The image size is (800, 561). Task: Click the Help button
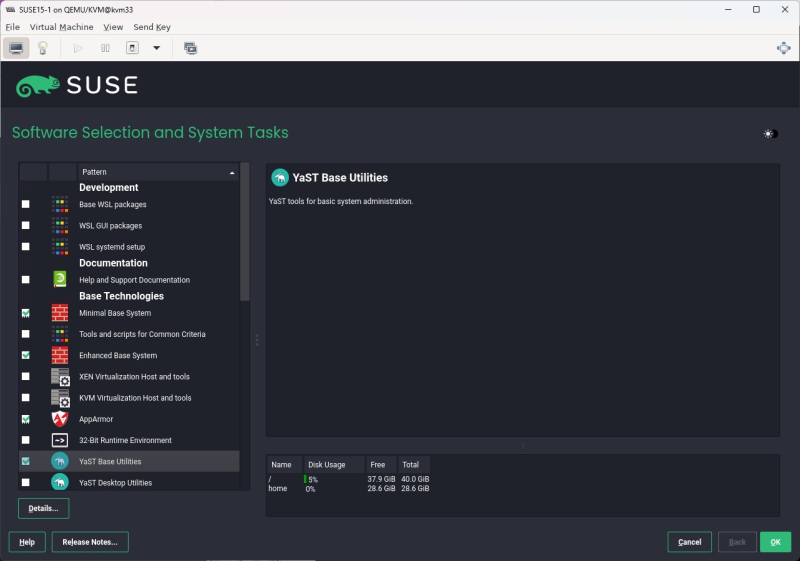[x=27, y=542]
